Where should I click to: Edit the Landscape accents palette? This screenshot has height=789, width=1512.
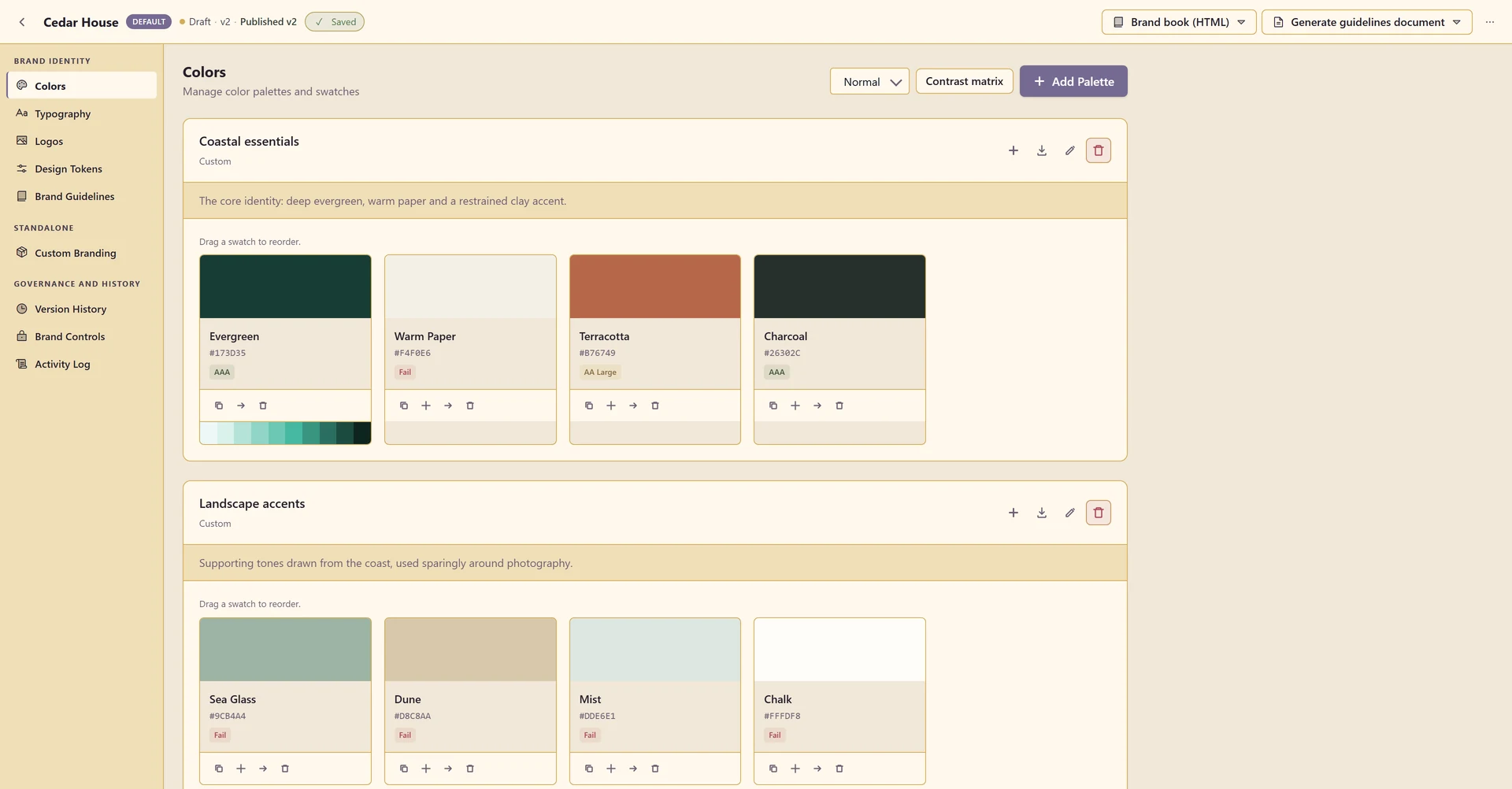tap(1070, 513)
